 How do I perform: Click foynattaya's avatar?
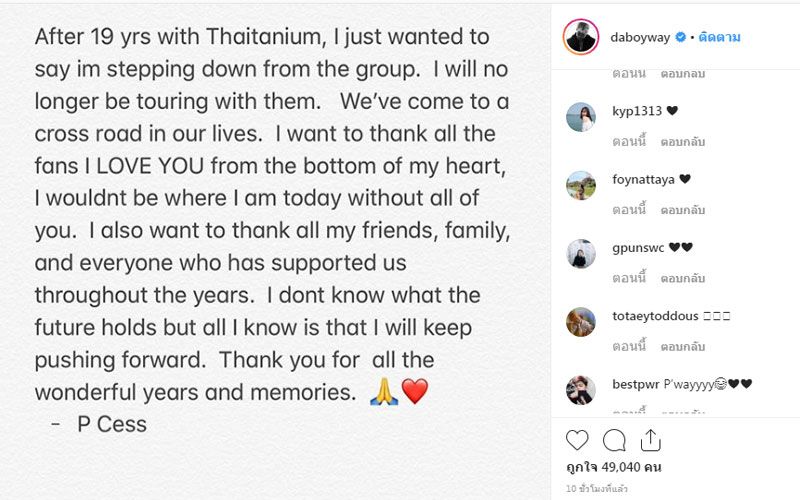coord(581,186)
